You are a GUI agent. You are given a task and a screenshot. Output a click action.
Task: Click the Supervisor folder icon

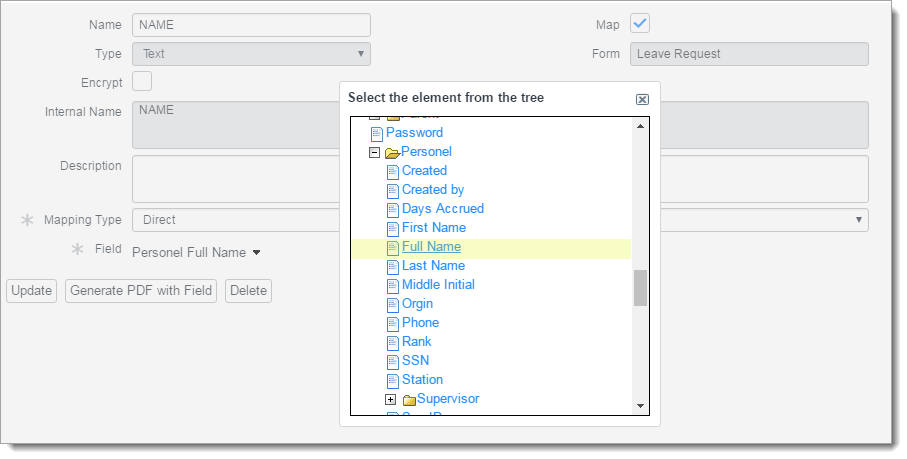[410, 400]
